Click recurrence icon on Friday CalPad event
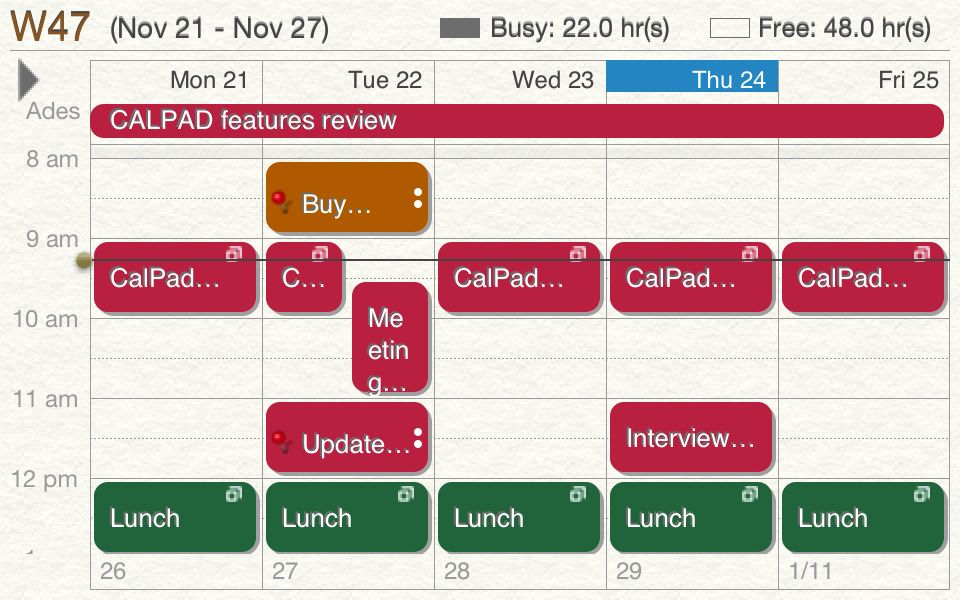Viewport: 960px width, 600px height. tap(922, 253)
